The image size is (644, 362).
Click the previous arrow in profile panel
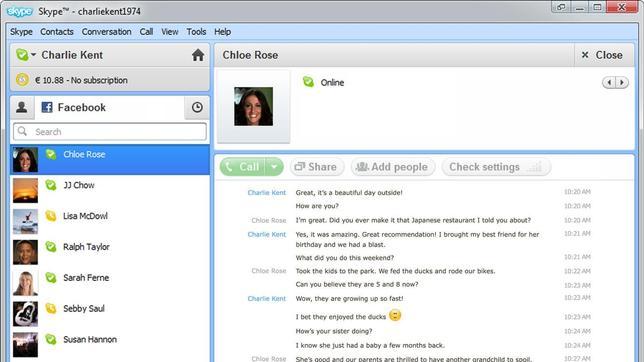point(609,83)
